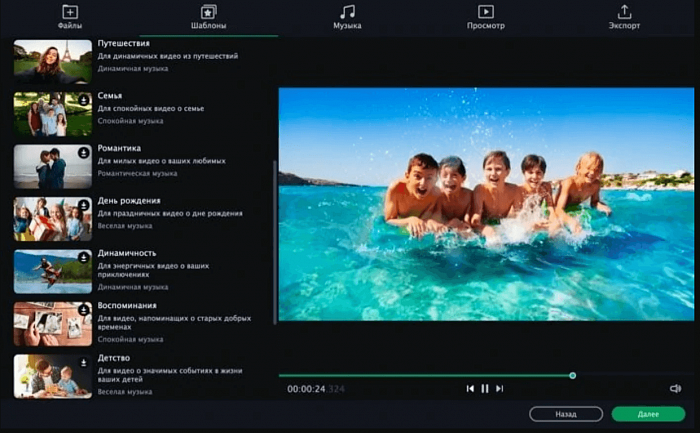Switch to the Просмотр tab
This screenshot has width=700, height=433.
[x=486, y=17]
